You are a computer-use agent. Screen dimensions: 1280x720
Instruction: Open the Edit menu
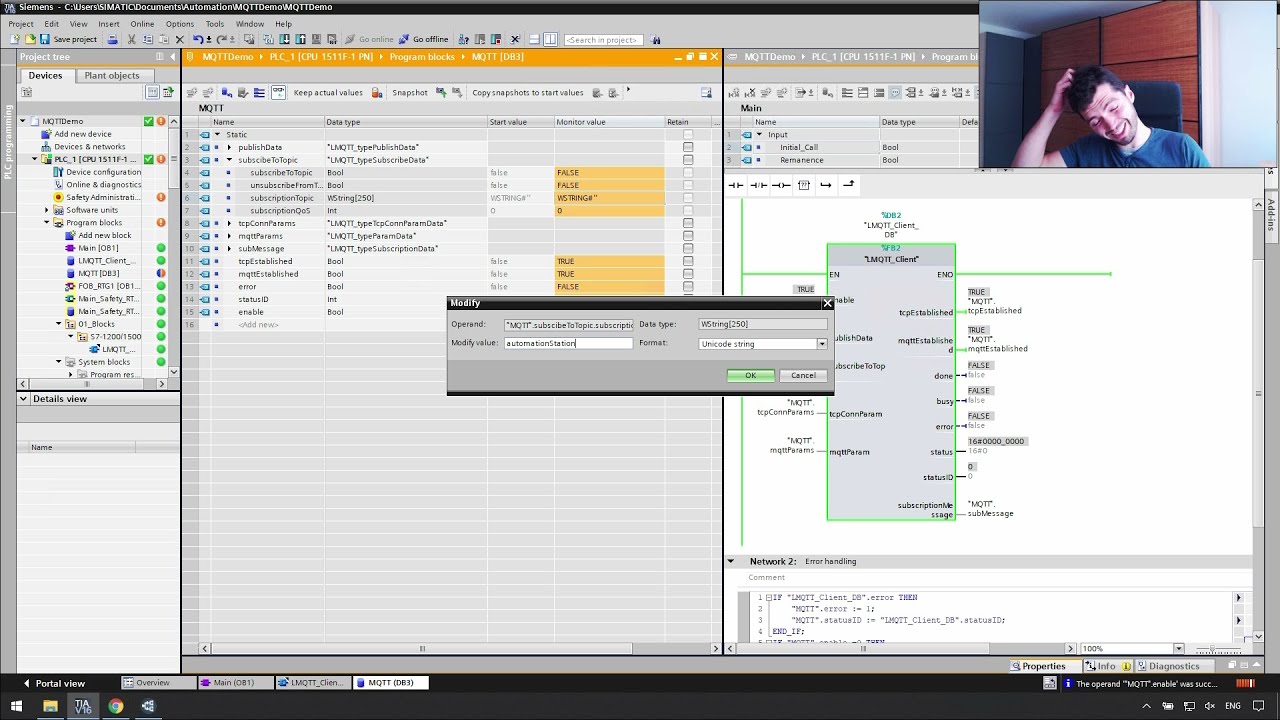[x=51, y=24]
